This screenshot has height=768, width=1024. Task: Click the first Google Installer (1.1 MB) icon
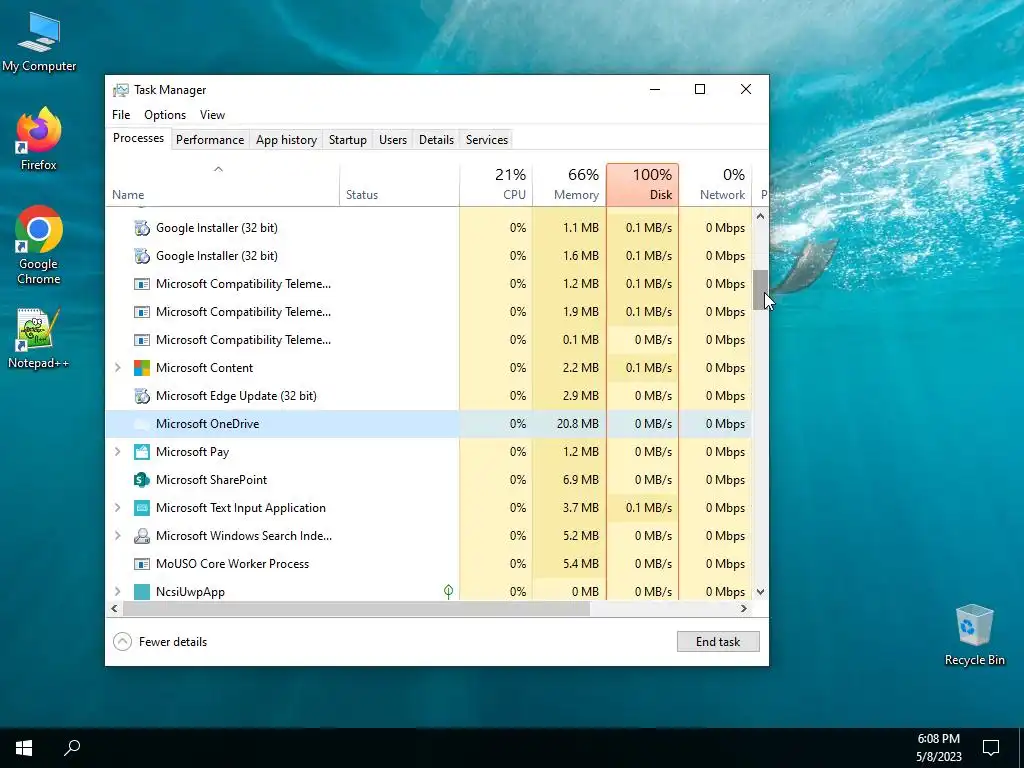(x=142, y=228)
